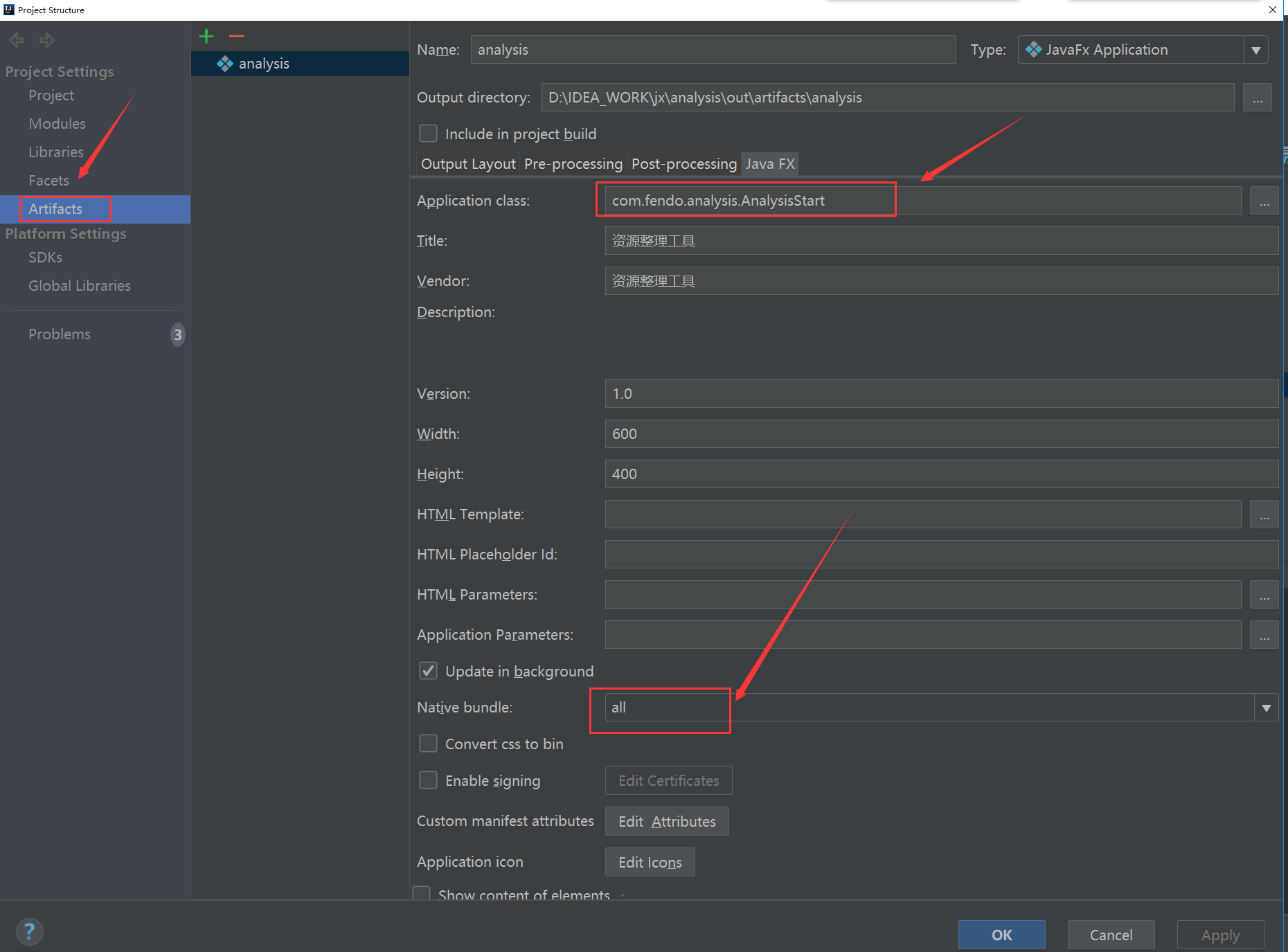Click the Application Parameters input field

[923, 635]
